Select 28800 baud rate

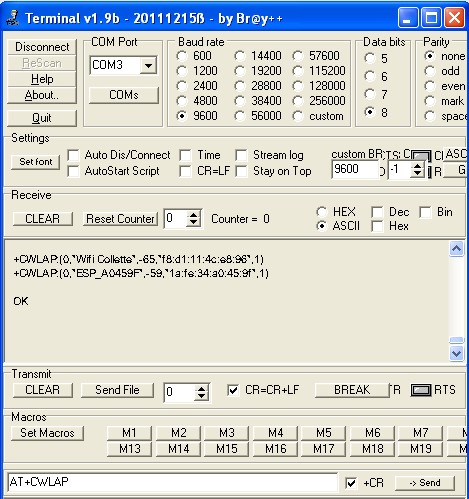(x=240, y=86)
